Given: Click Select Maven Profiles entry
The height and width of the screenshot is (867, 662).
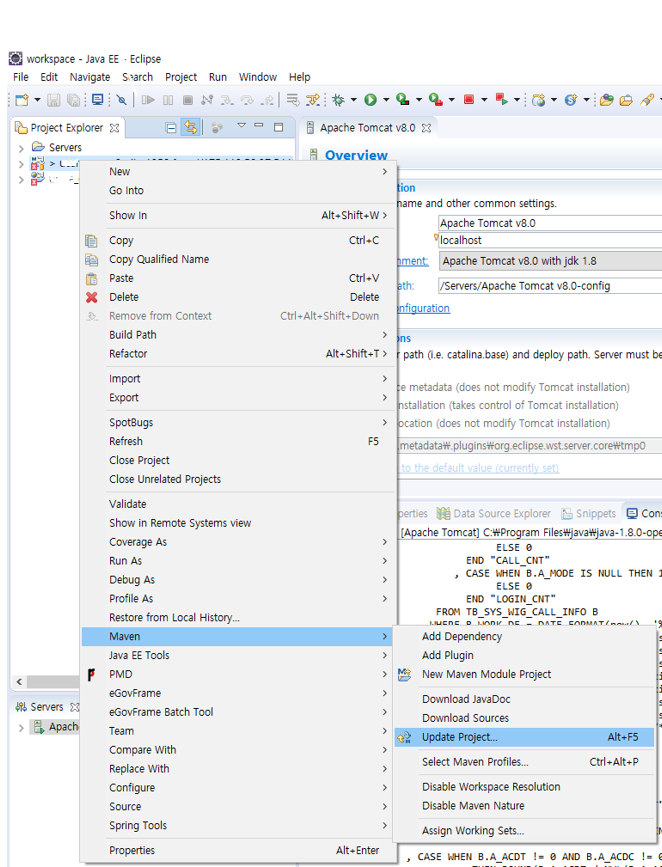Looking at the screenshot, I should coord(524,762).
